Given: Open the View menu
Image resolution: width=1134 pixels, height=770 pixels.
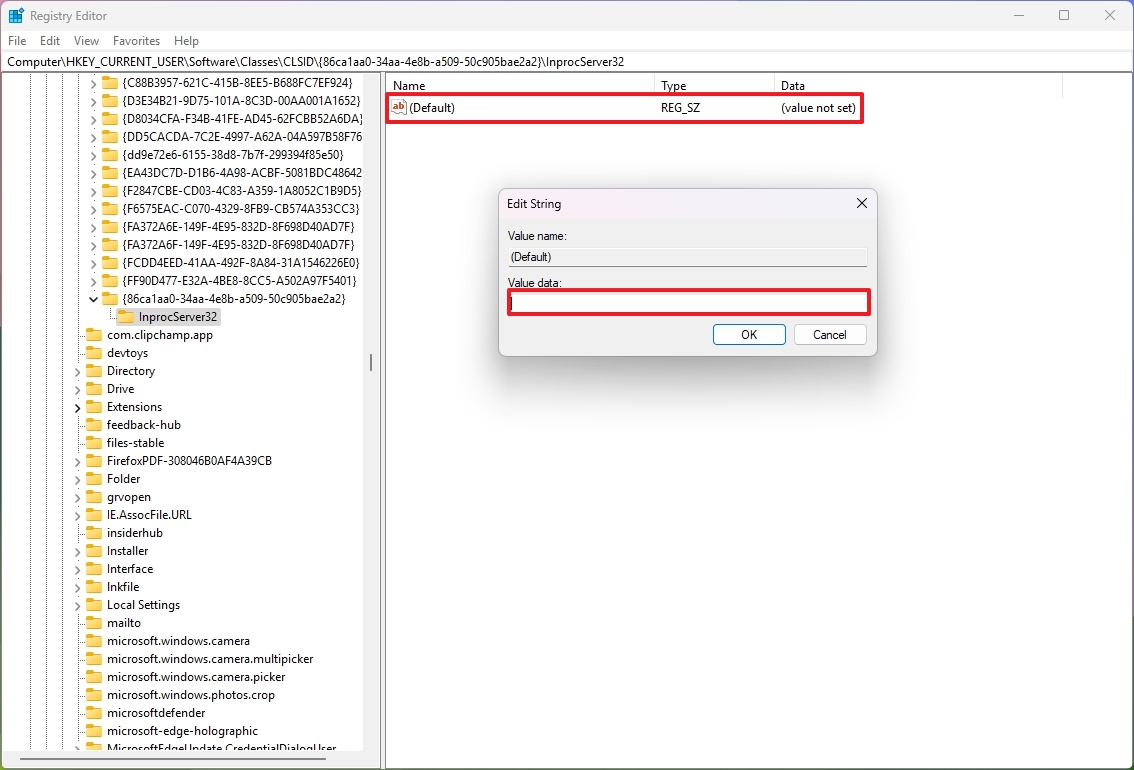Looking at the screenshot, I should pyautogui.click(x=86, y=40).
